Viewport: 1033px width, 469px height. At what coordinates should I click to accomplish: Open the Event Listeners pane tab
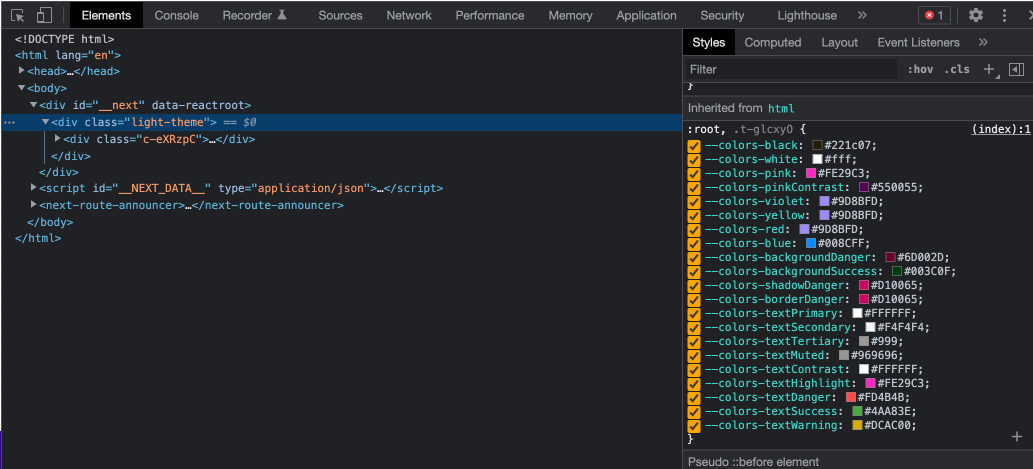(x=918, y=42)
